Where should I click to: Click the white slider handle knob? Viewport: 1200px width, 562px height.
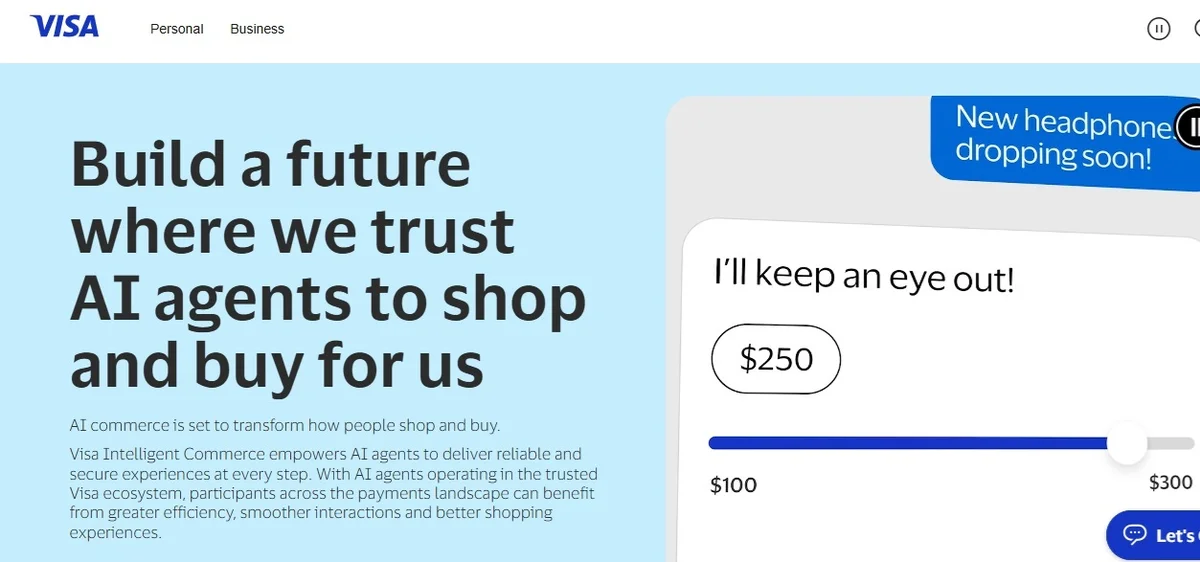(x=1127, y=443)
